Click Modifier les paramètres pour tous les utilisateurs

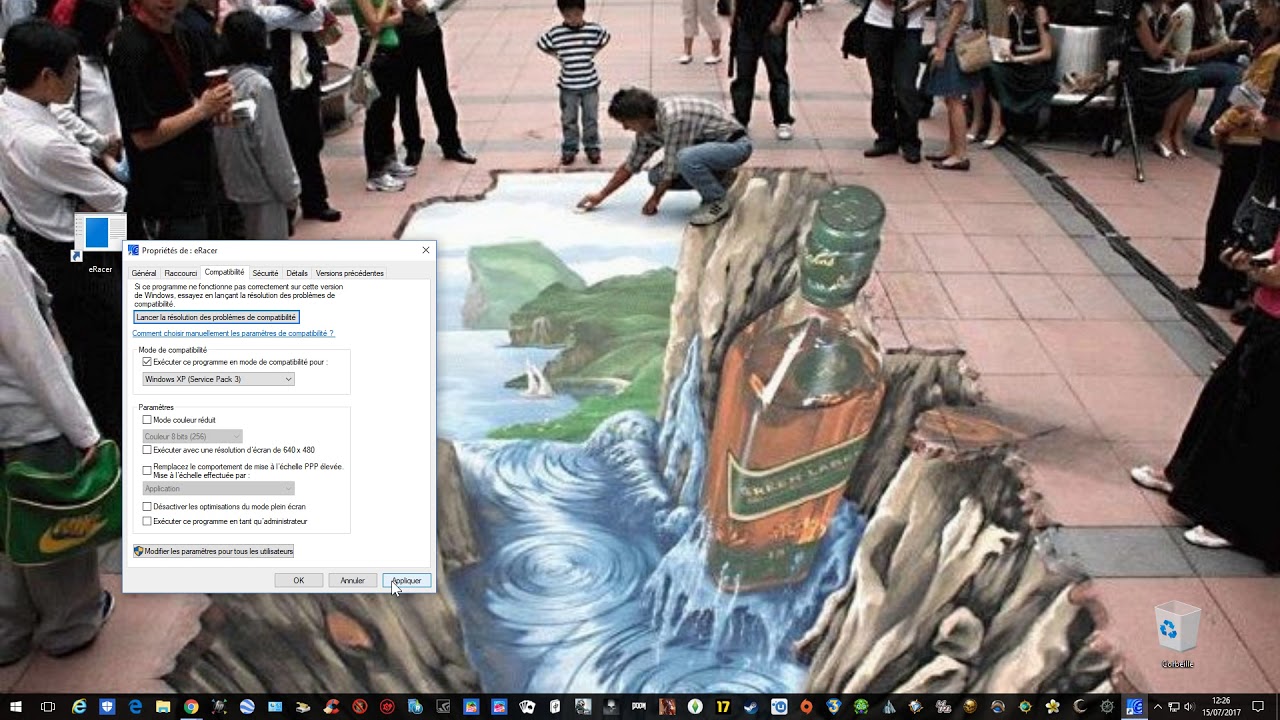point(214,551)
